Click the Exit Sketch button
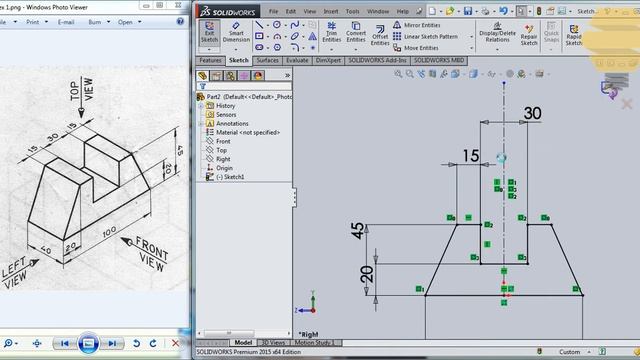640x360 pixels. point(209,32)
